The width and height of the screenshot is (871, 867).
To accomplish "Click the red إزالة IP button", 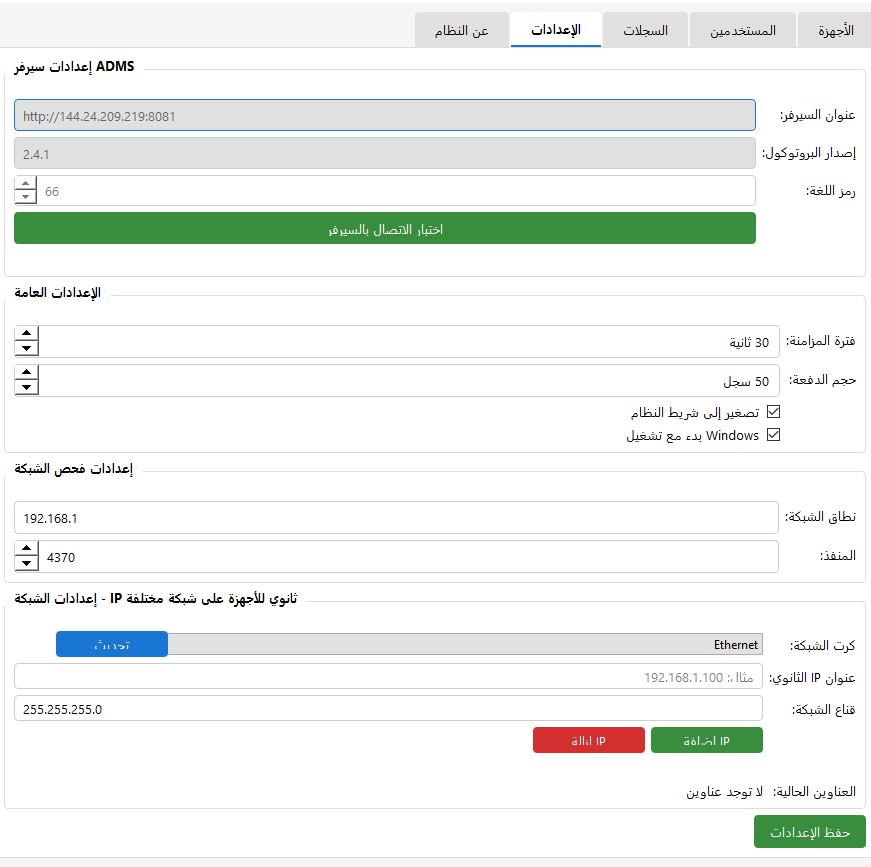I will click(x=588, y=741).
